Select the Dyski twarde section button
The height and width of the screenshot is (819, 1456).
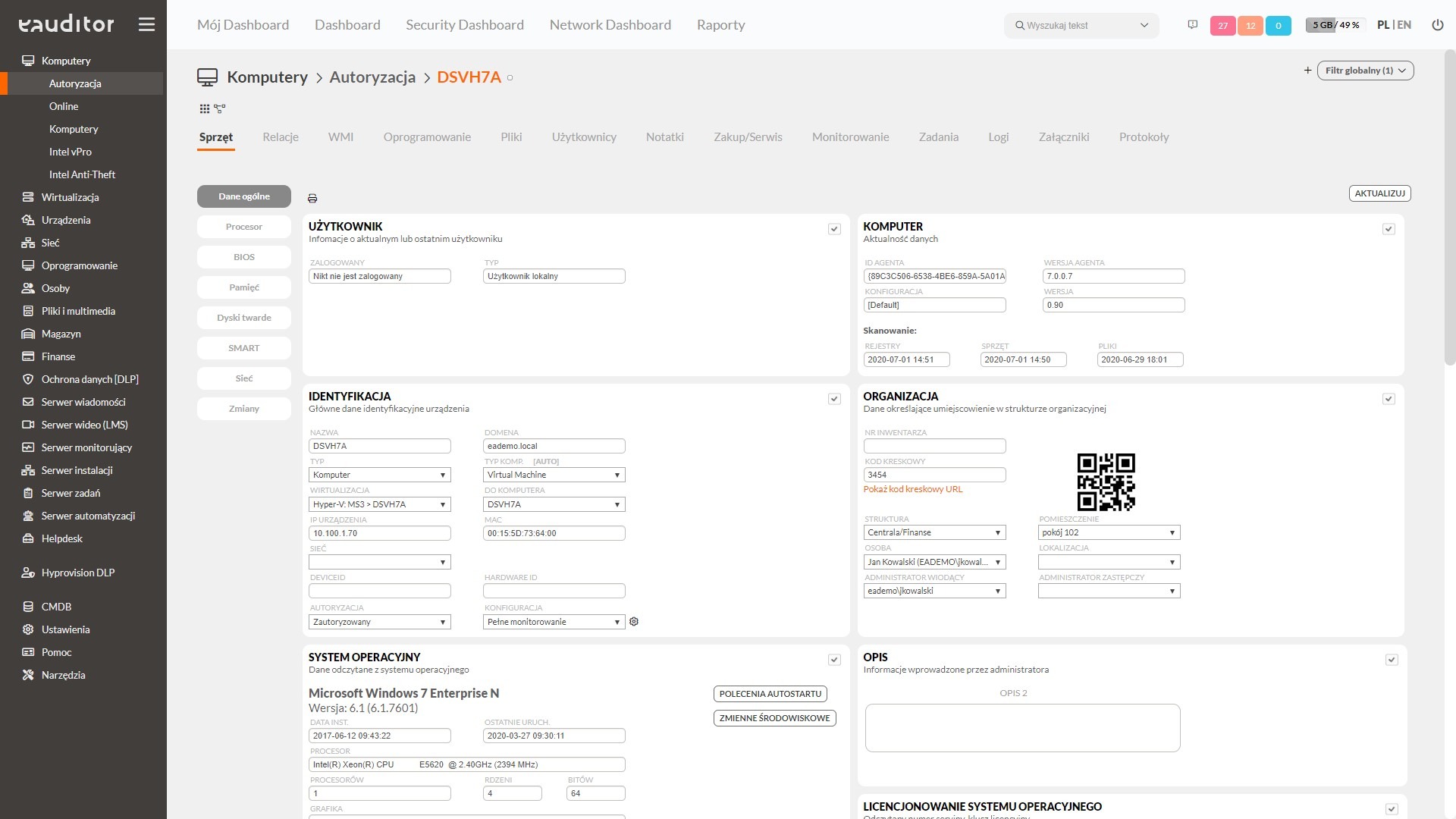244,318
